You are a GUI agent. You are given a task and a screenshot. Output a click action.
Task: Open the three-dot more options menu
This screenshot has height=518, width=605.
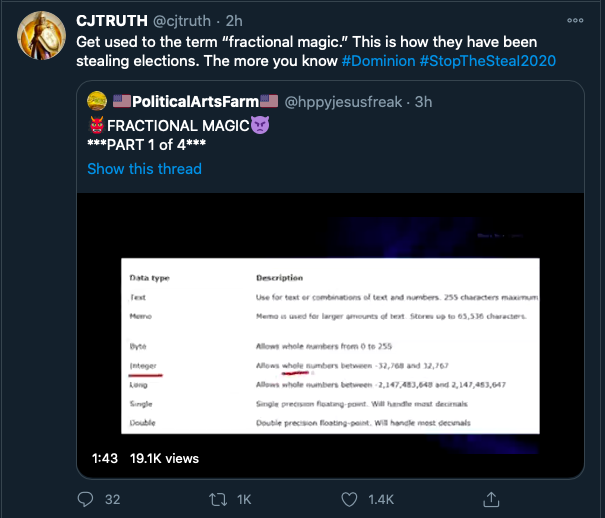[576, 20]
